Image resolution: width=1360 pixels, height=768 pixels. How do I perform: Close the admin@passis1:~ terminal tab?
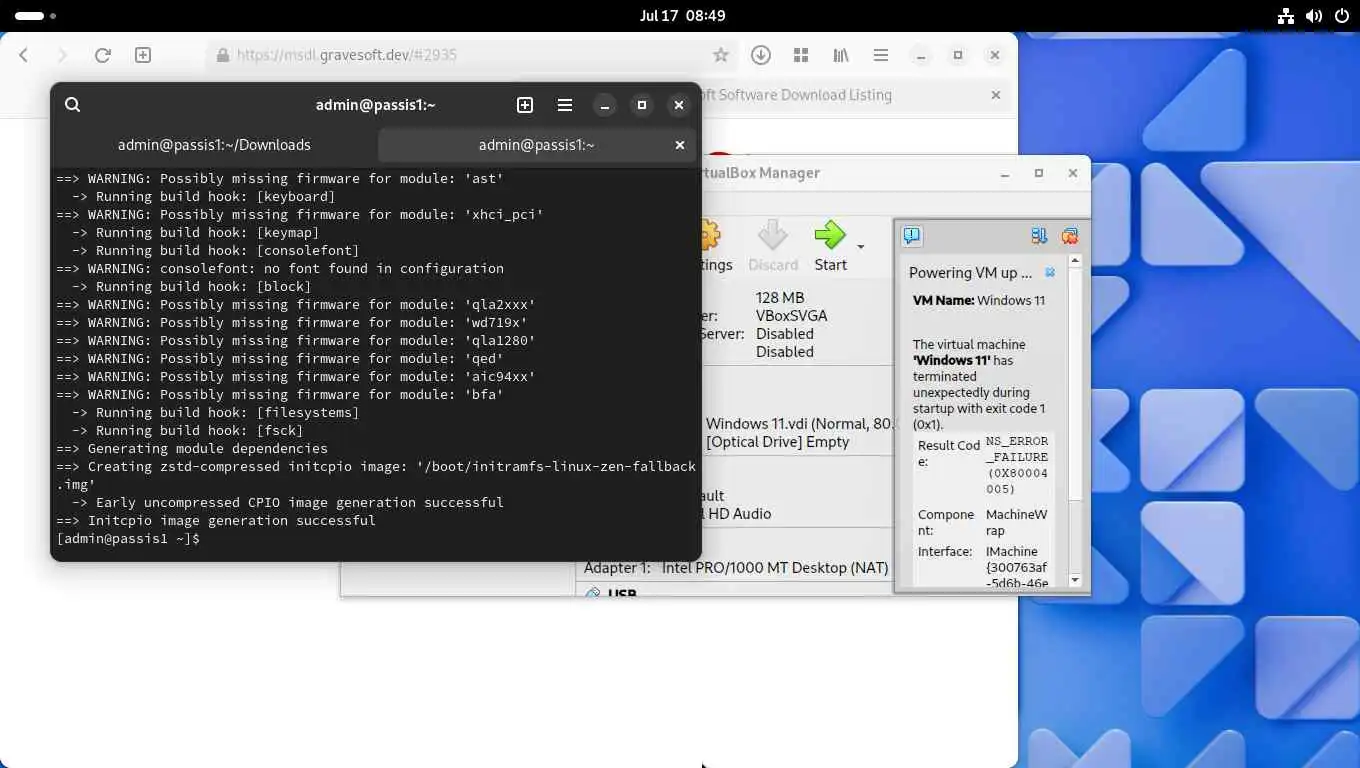tap(680, 145)
